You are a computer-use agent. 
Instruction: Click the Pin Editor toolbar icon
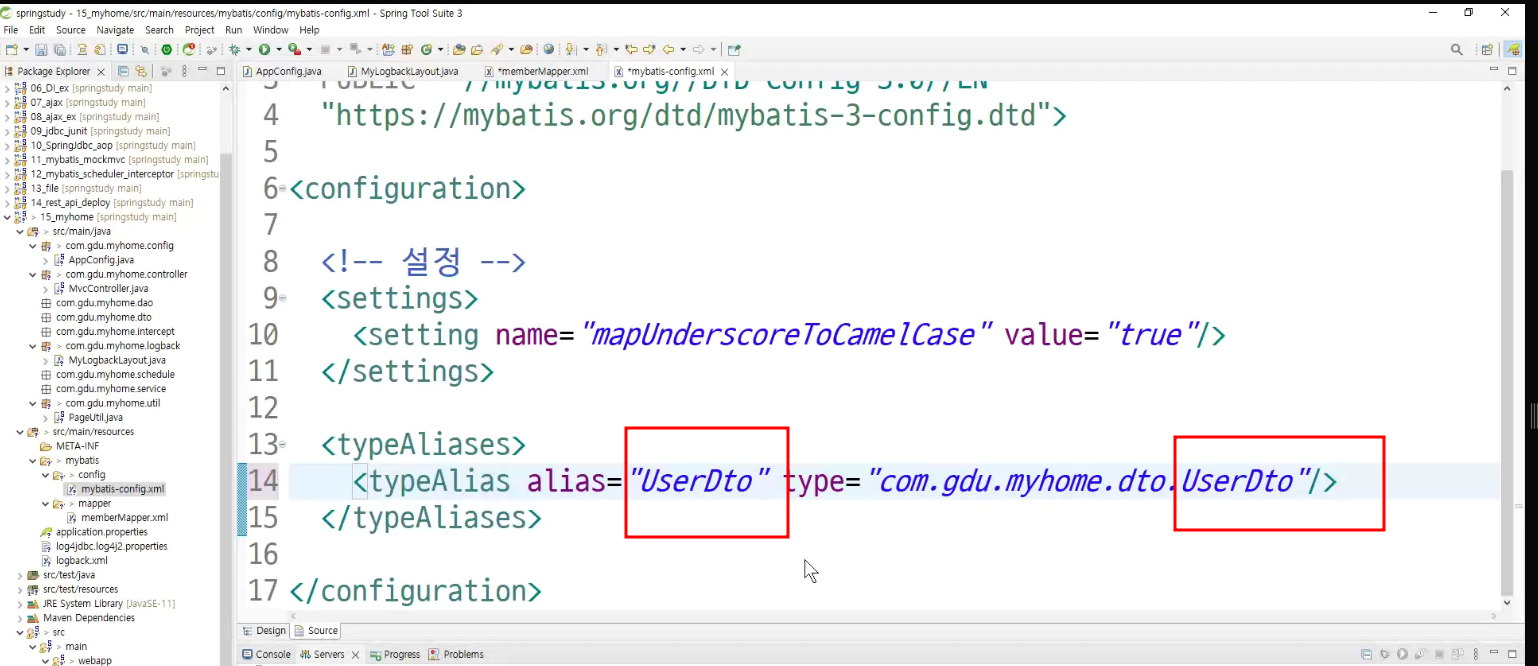[734, 49]
